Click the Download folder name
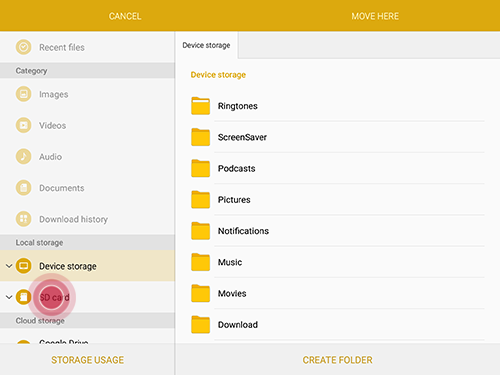This screenshot has height=375, width=500. pos(238,325)
